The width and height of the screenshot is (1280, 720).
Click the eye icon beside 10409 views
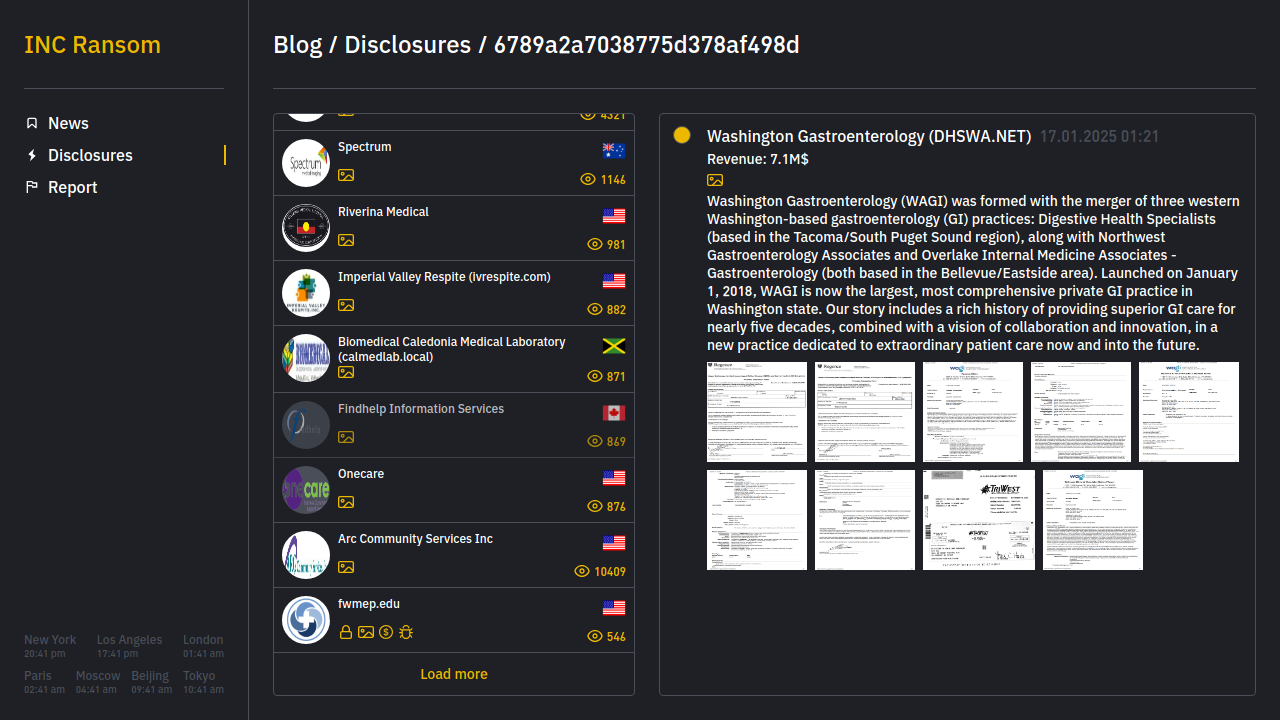582,571
